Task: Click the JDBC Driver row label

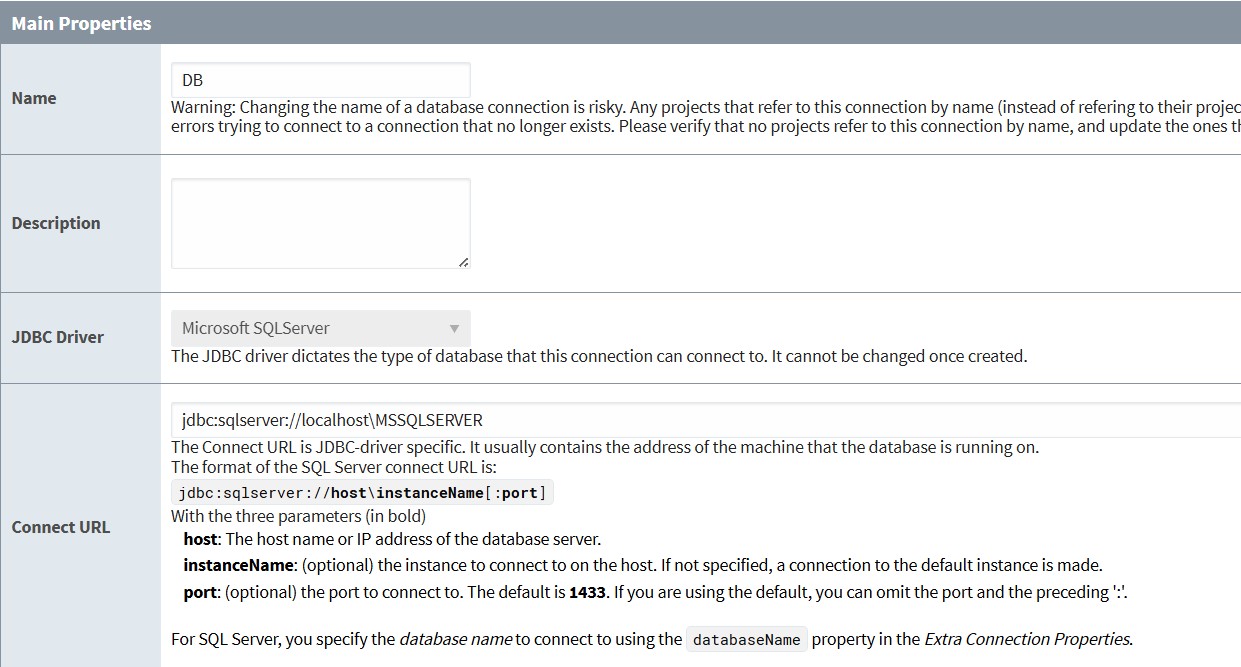Action: click(58, 337)
